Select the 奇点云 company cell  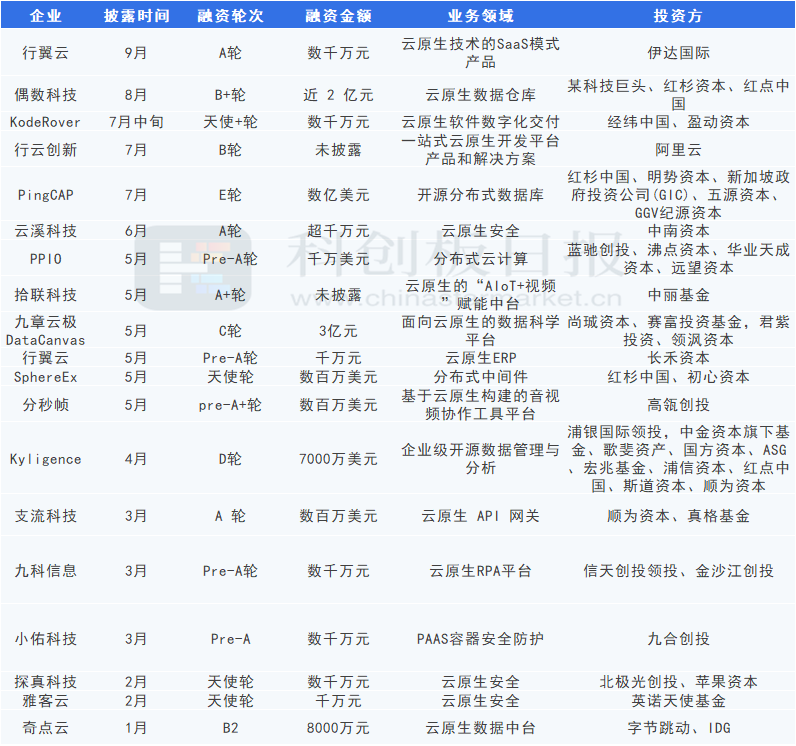click(46, 728)
